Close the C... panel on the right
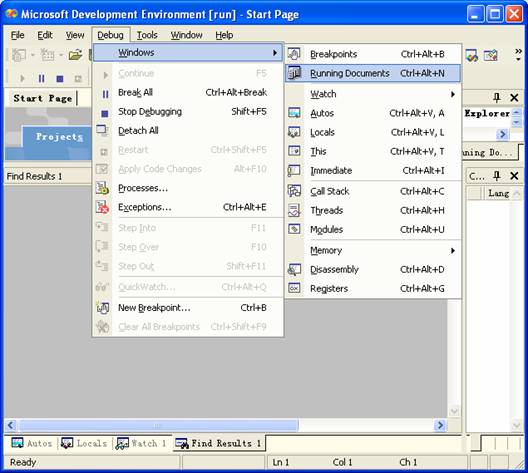 click(x=514, y=175)
